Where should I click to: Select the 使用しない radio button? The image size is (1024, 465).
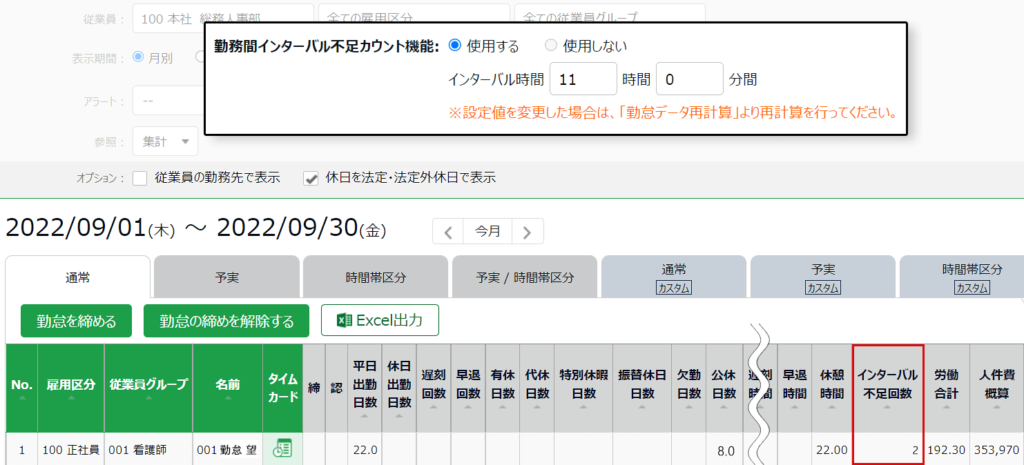point(551,45)
